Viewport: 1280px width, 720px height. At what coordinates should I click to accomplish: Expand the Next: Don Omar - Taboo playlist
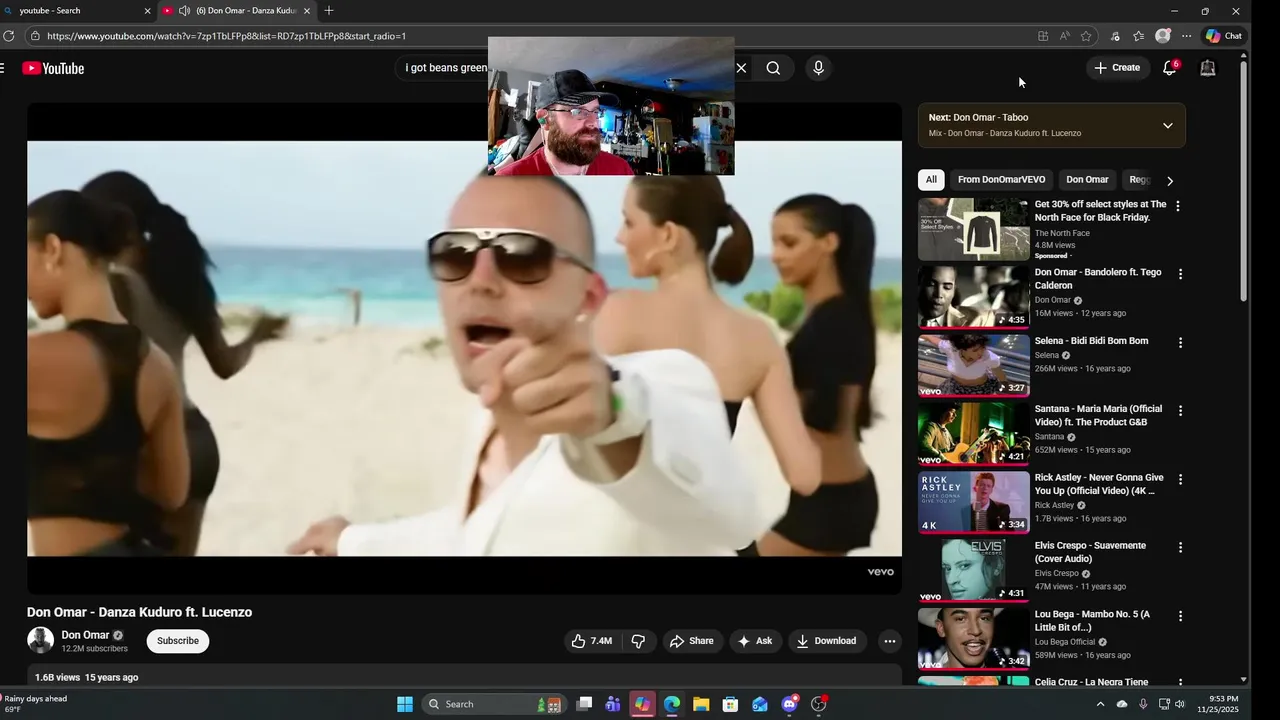click(1167, 125)
